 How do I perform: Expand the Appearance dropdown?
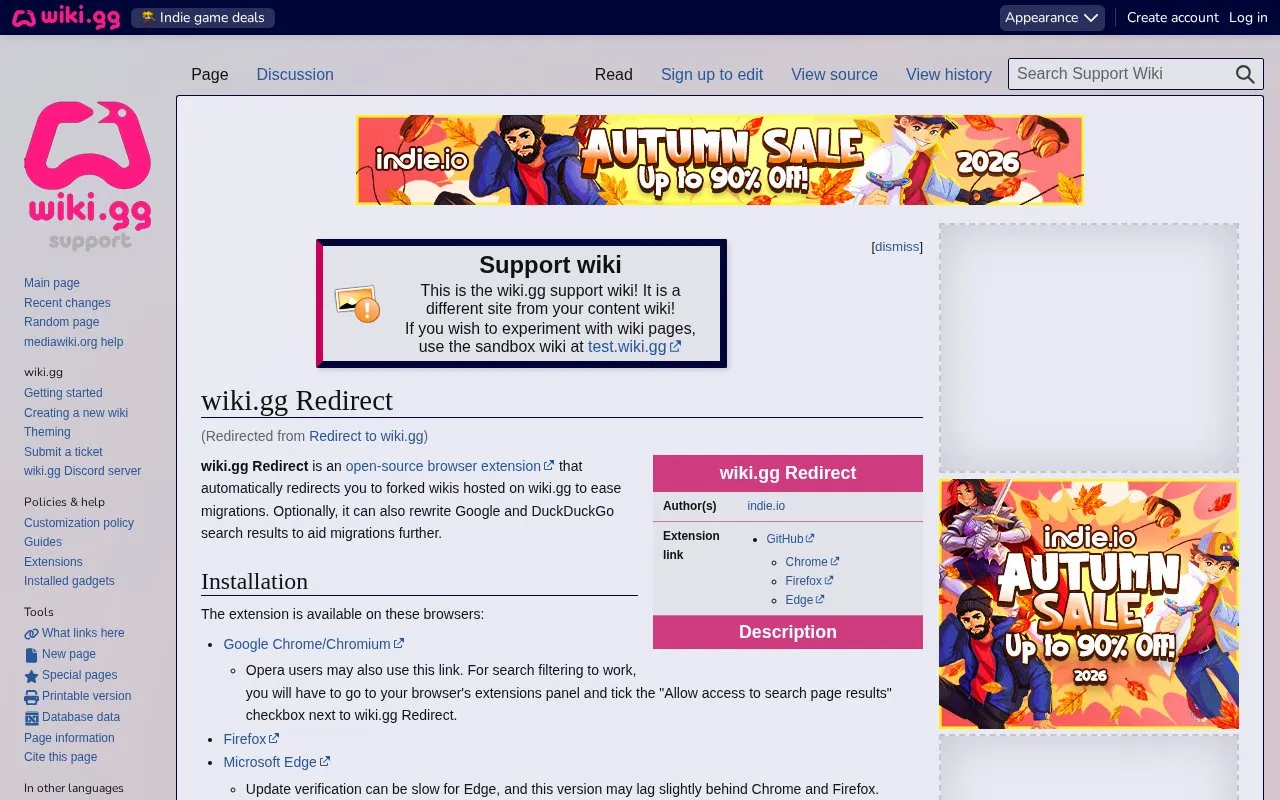point(1052,17)
